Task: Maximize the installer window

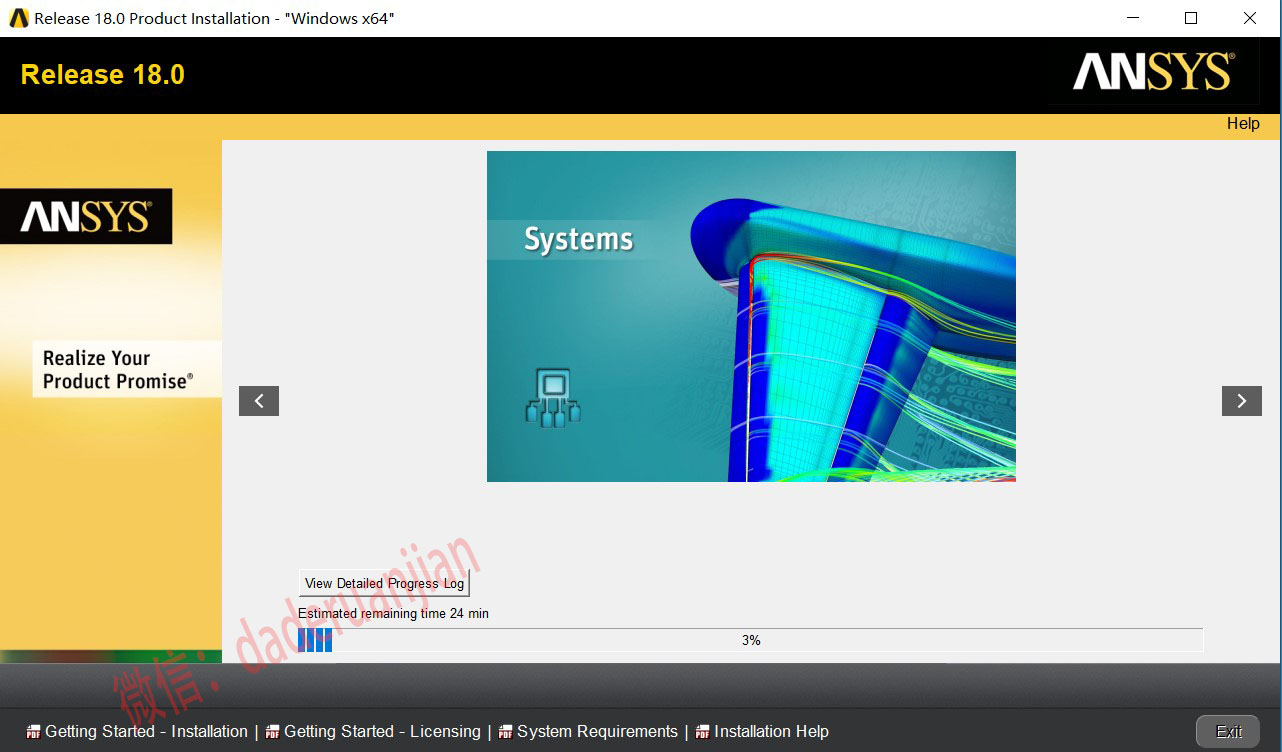Action: point(1191,18)
